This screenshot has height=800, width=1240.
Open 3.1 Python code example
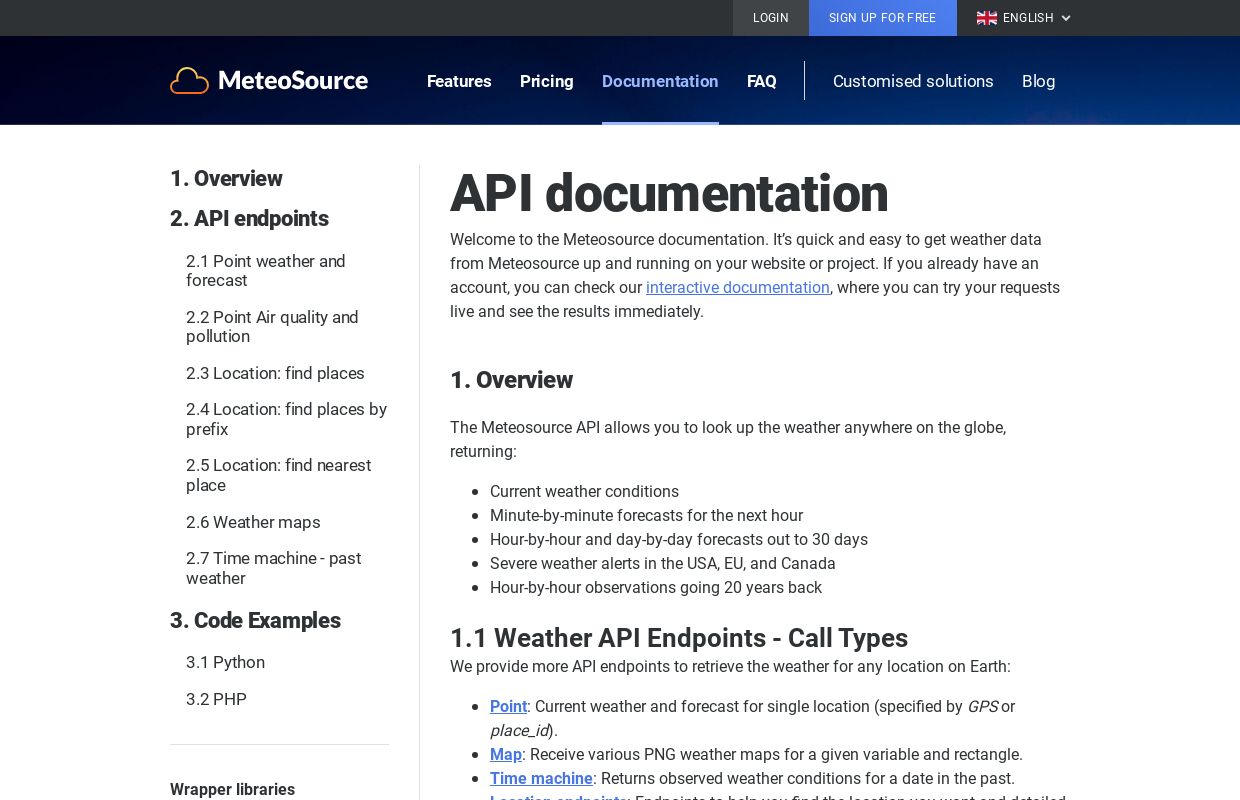pyautogui.click(x=225, y=662)
